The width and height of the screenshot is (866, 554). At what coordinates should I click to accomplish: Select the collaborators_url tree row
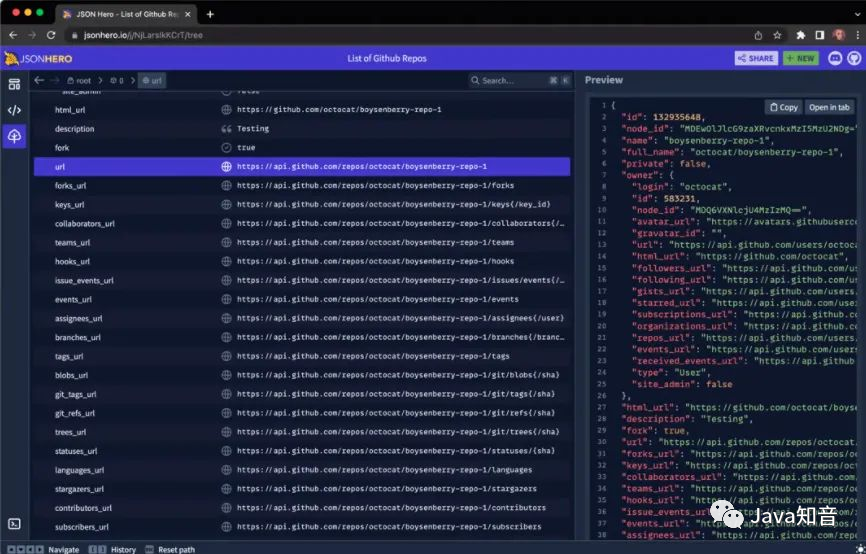tap(302, 223)
